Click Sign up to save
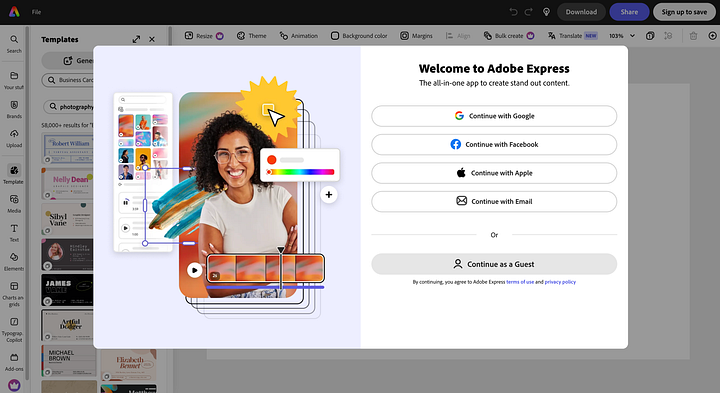This screenshot has height=393, width=720. (684, 12)
